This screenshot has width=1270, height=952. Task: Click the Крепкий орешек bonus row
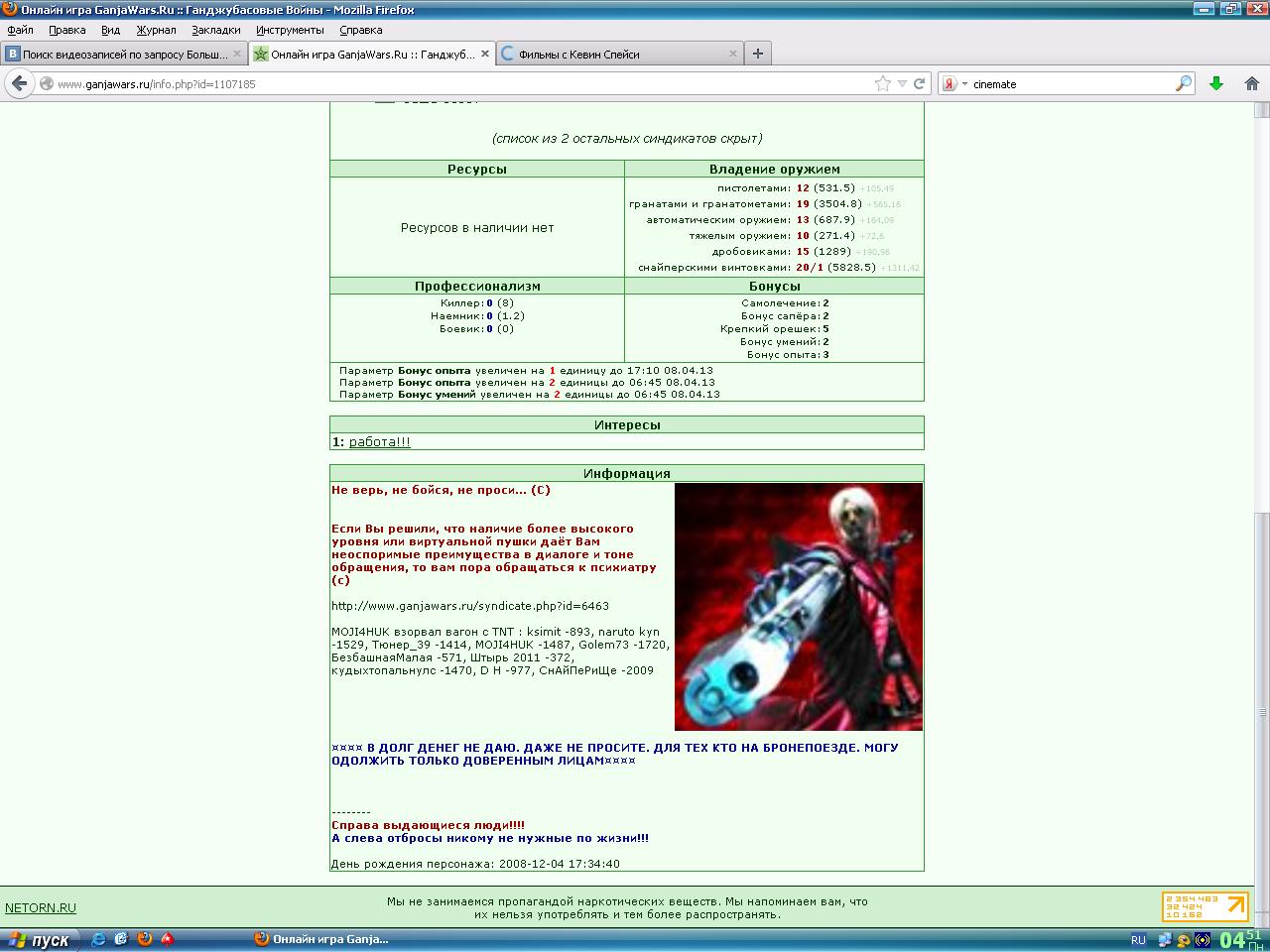point(774,328)
